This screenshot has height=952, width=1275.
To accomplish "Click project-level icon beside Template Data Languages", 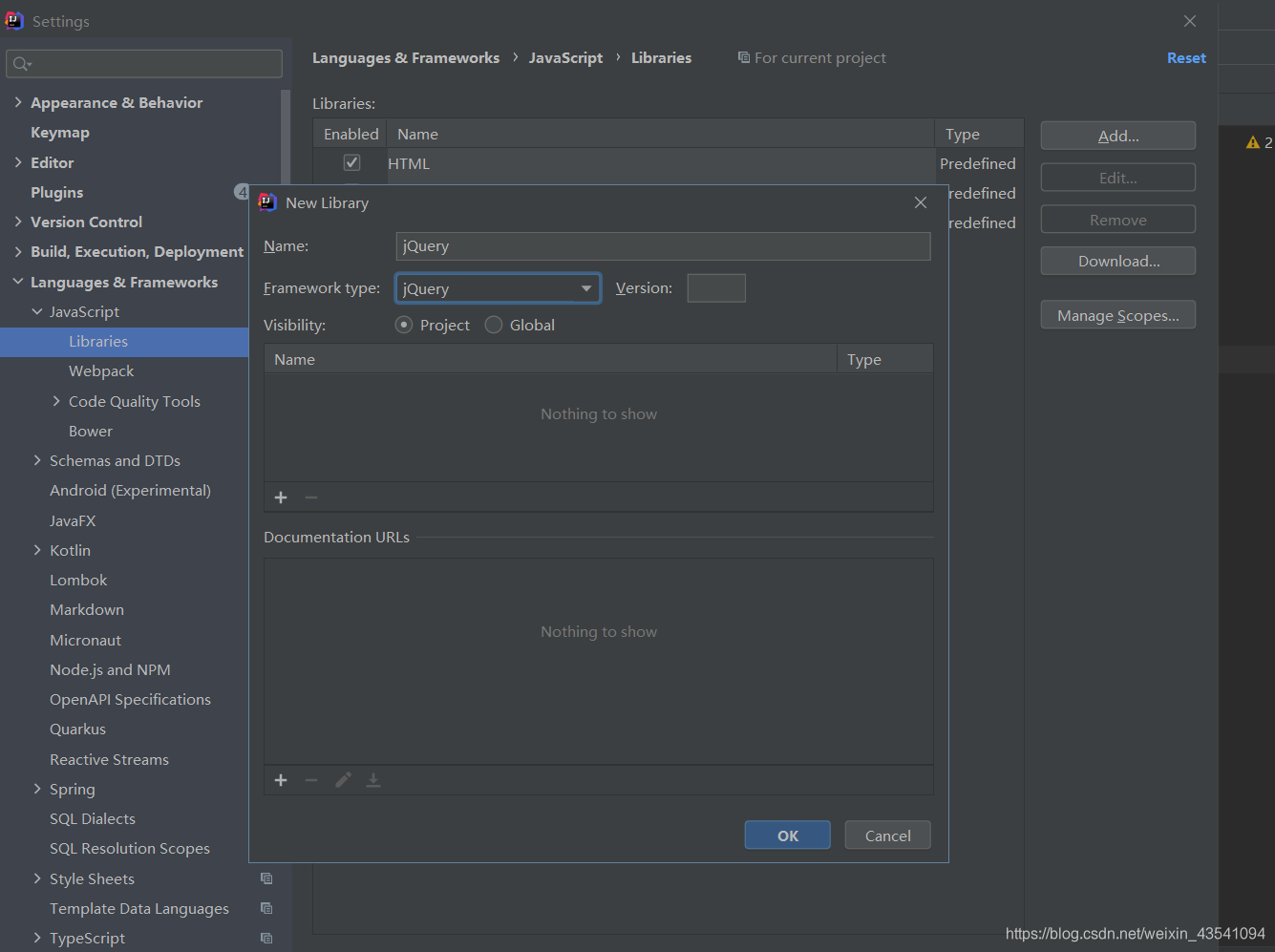I will pyautogui.click(x=266, y=908).
